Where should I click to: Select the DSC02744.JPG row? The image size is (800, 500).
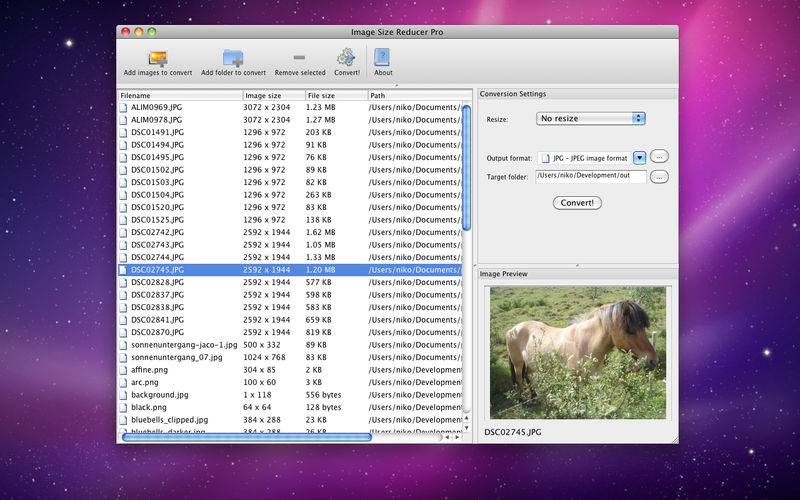click(290, 258)
